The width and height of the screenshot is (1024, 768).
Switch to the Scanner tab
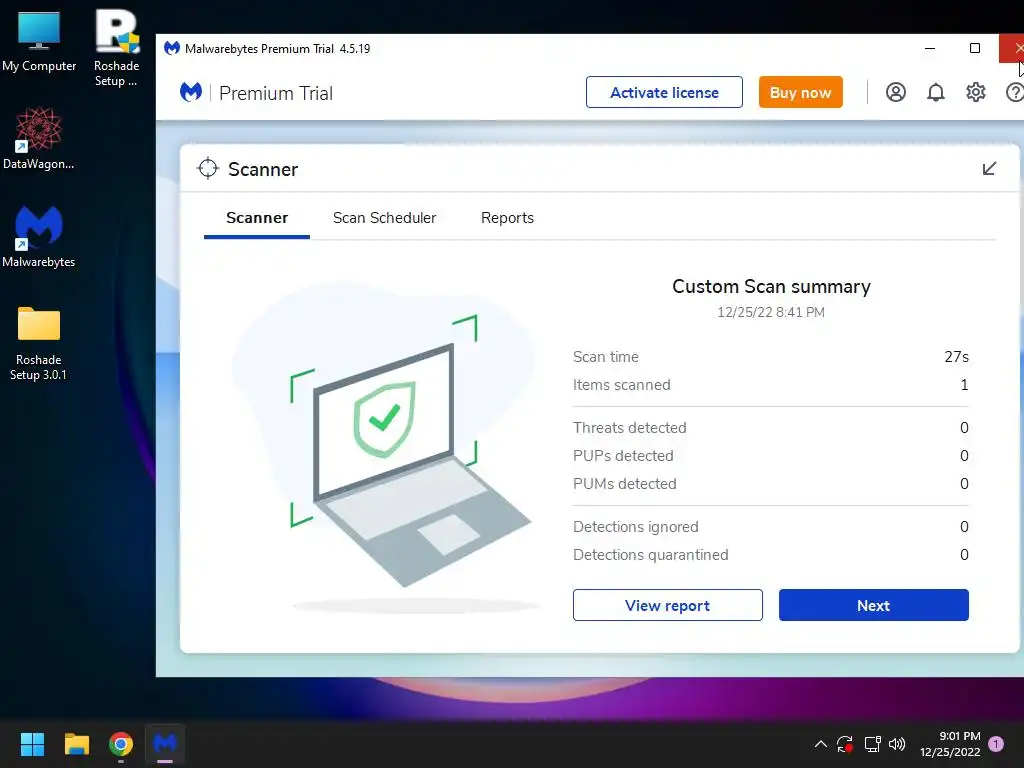pyautogui.click(x=257, y=218)
